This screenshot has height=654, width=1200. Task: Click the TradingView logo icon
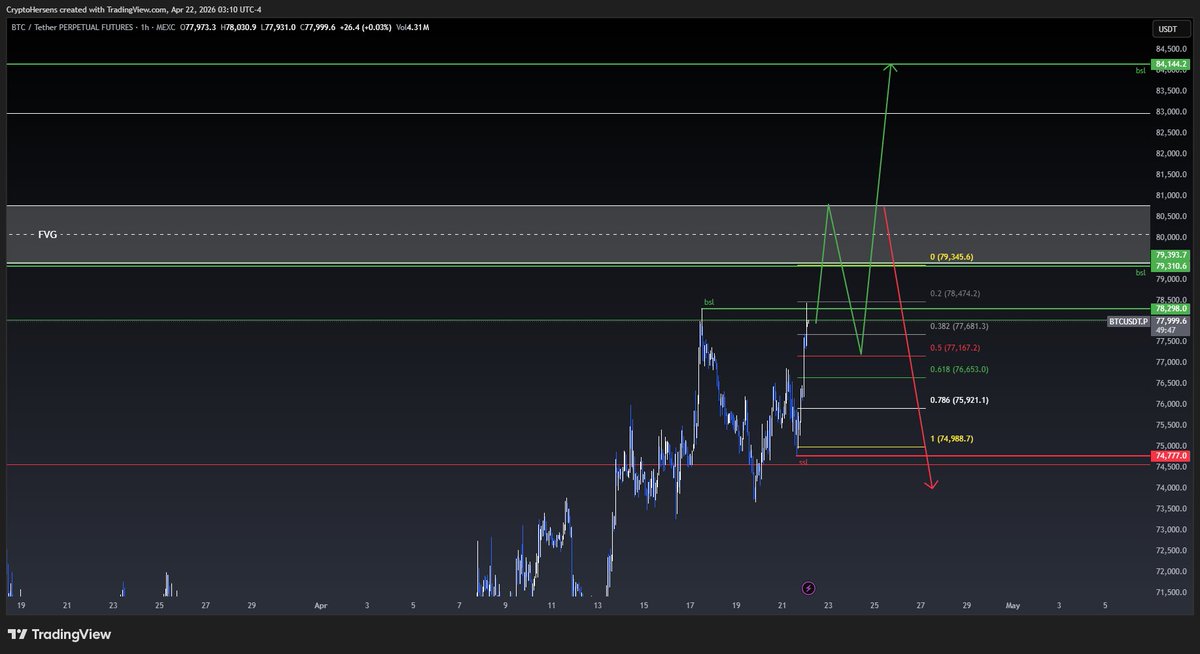pos(18,634)
